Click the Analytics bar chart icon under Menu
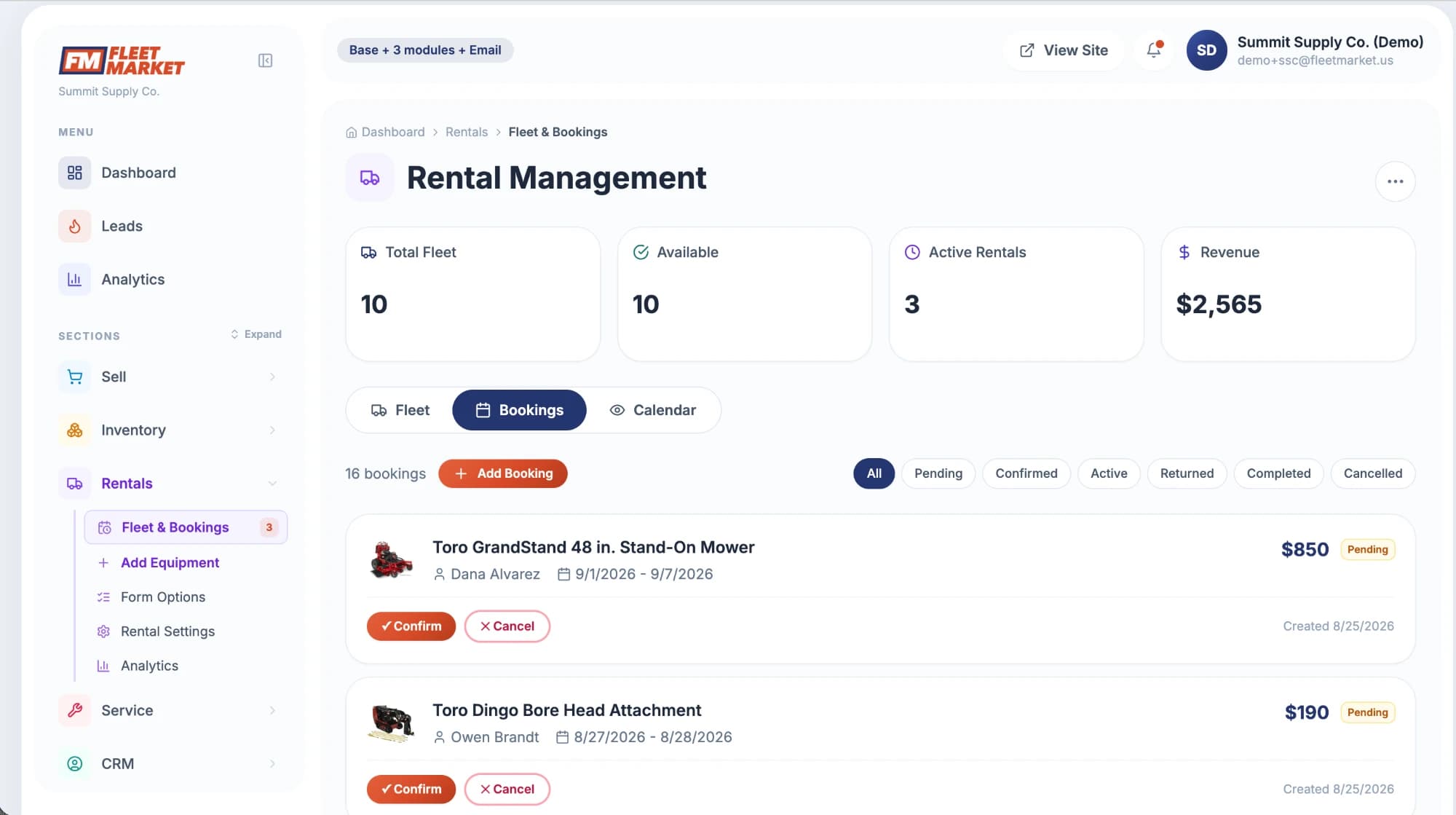Viewport: 1456px width, 815px height. pos(74,279)
